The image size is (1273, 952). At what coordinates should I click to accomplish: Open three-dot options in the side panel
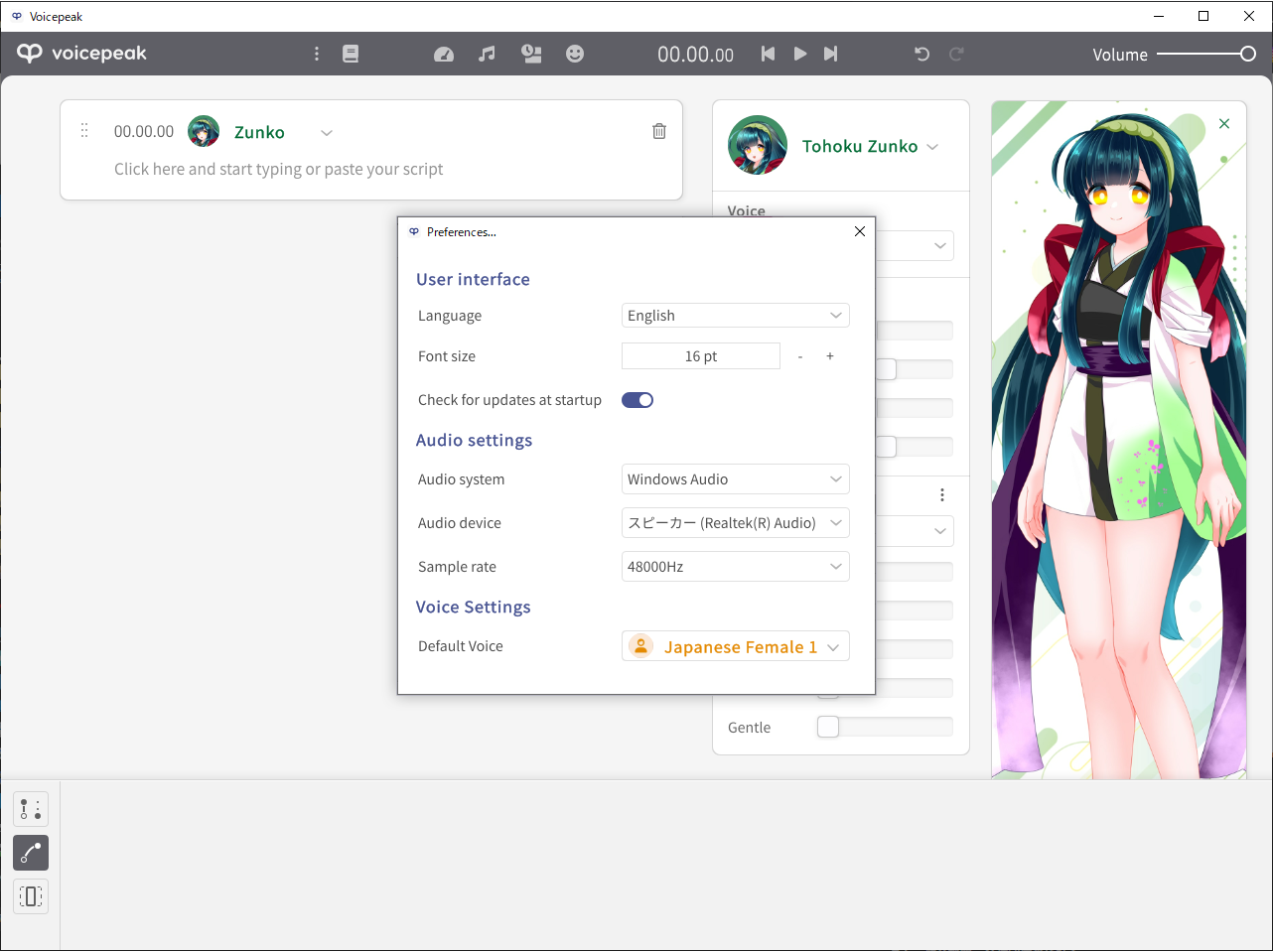[x=942, y=494]
